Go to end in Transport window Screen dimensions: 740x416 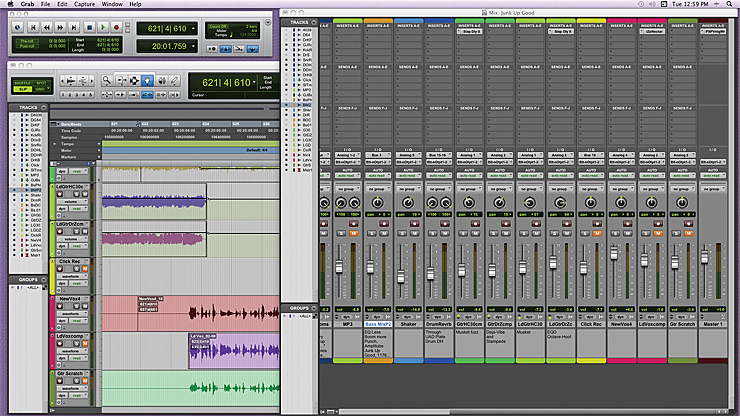tap(74, 28)
